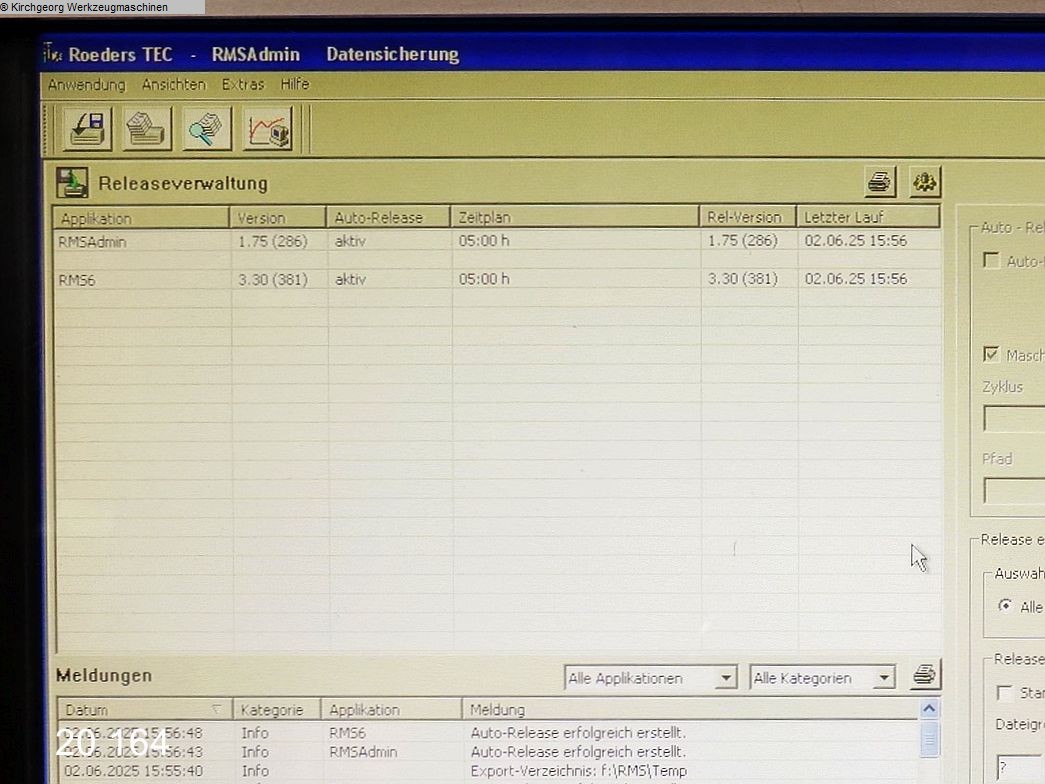This screenshot has height=784, width=1045.
Task: Print the Meldungen list
Action: 925,676
